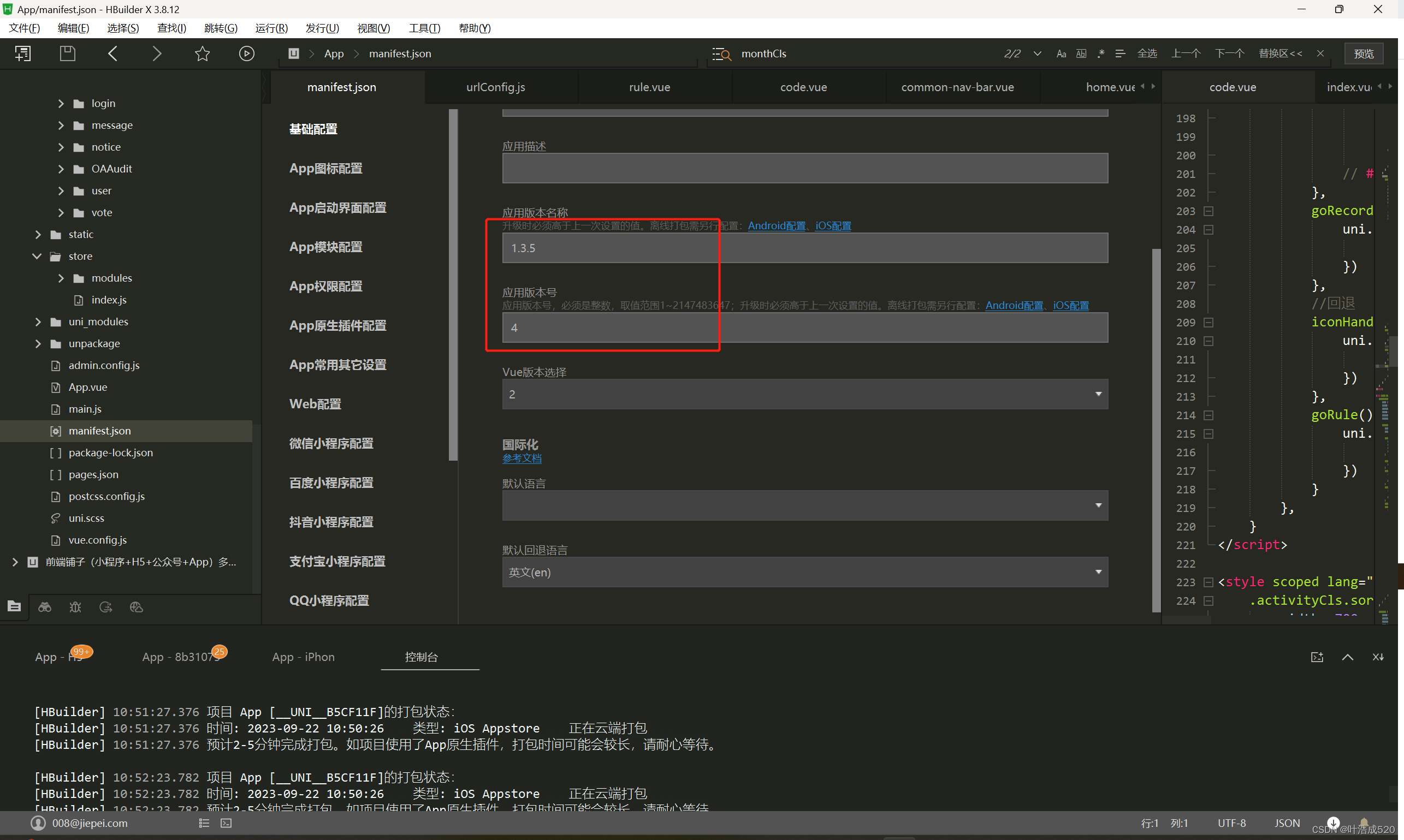Image resolution: width=1404 pixels, height=840 pixels.
Task: Click the 应用描述 input field
Action: (805, 168)
